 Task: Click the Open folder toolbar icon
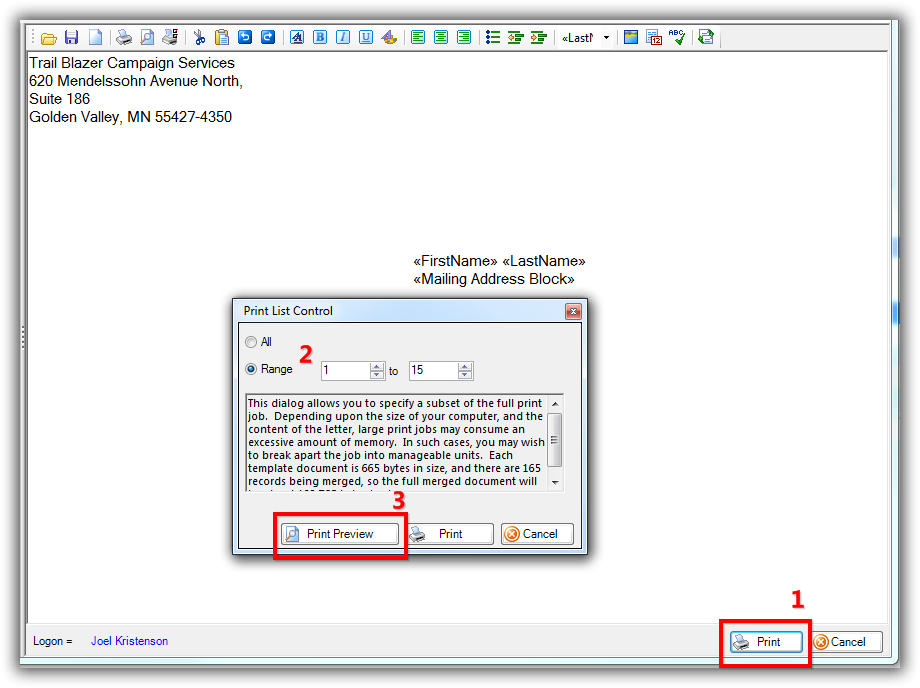pyautogui.click(x=48, y=38)
